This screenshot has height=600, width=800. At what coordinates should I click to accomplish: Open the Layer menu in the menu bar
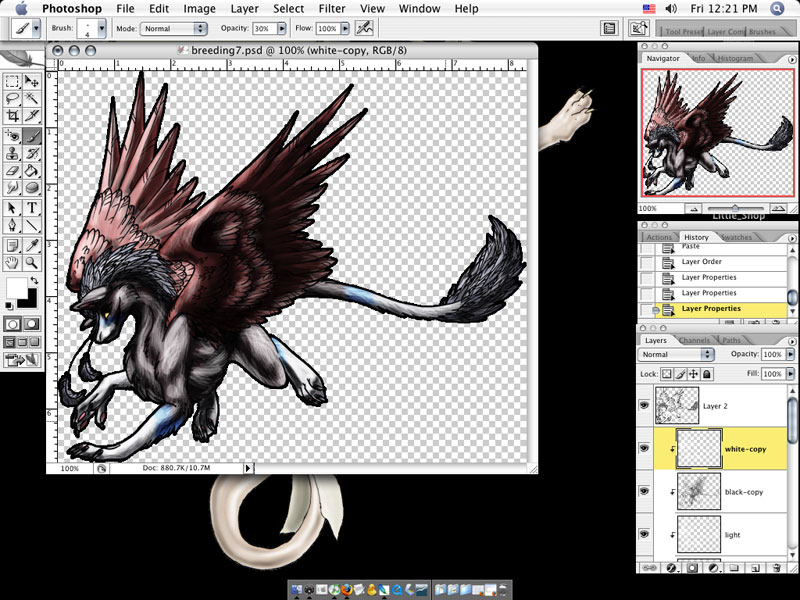244,9
